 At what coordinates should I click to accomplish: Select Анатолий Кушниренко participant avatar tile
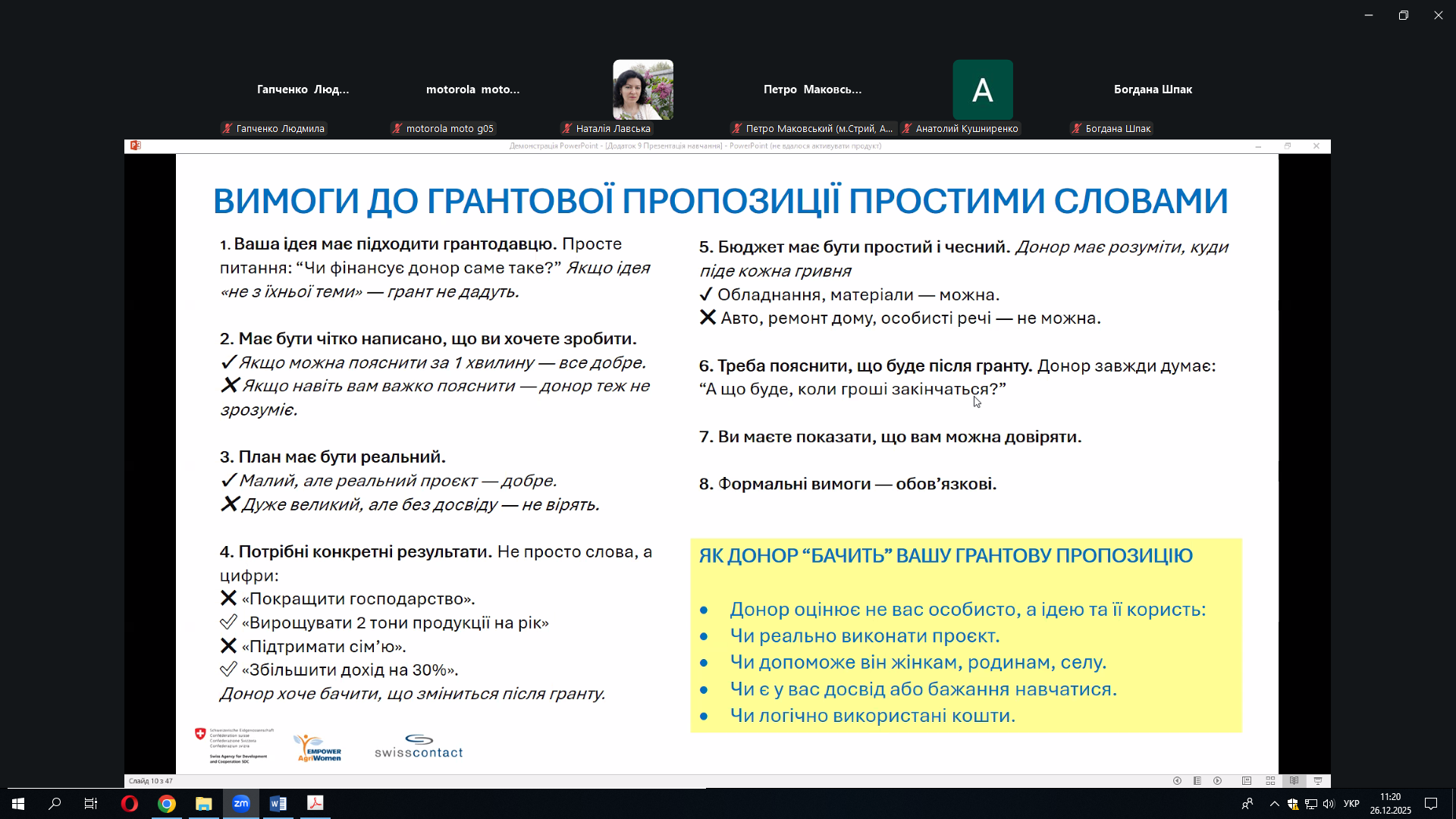pos(983,89)
